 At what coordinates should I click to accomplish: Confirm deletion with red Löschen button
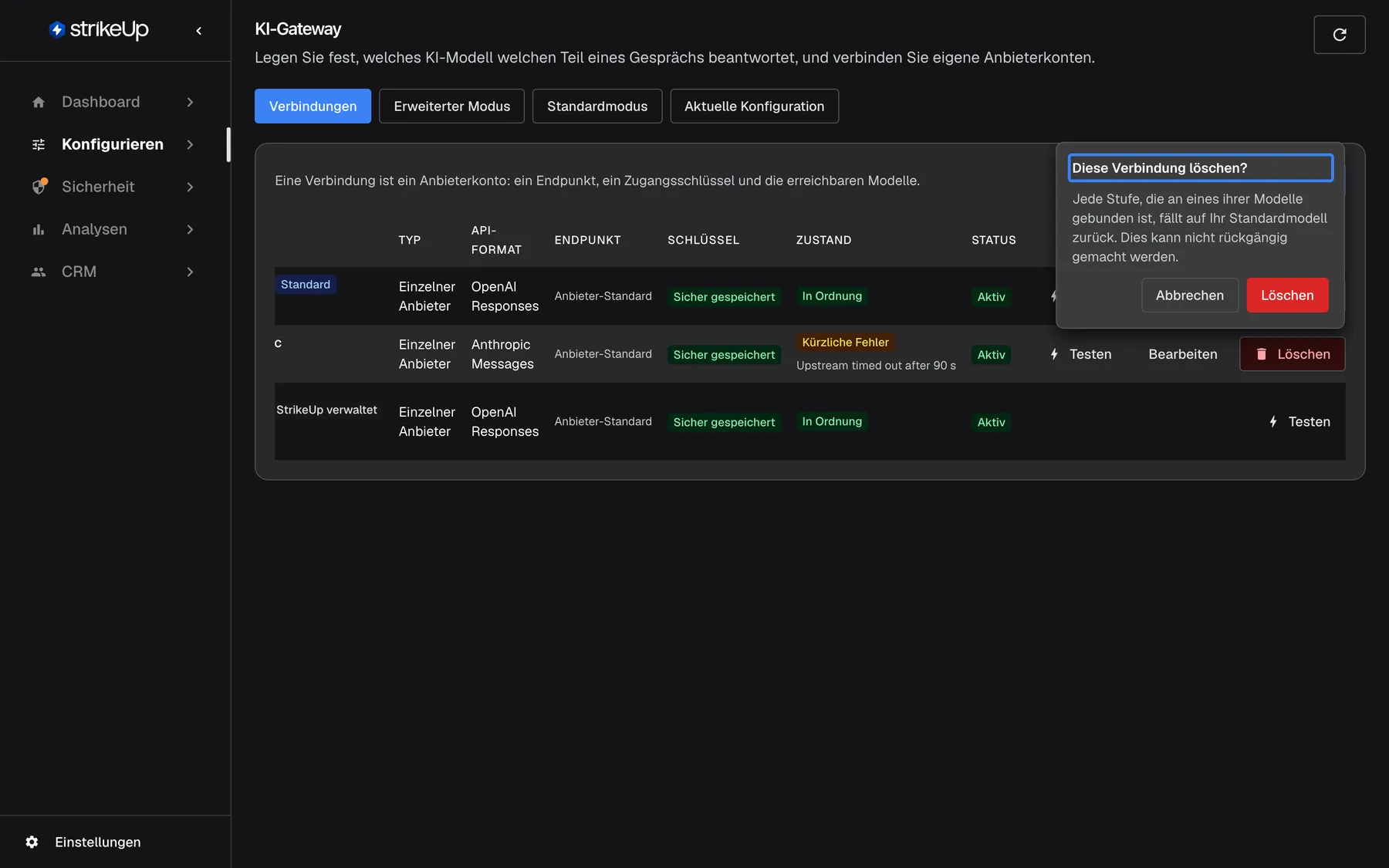1287,295
